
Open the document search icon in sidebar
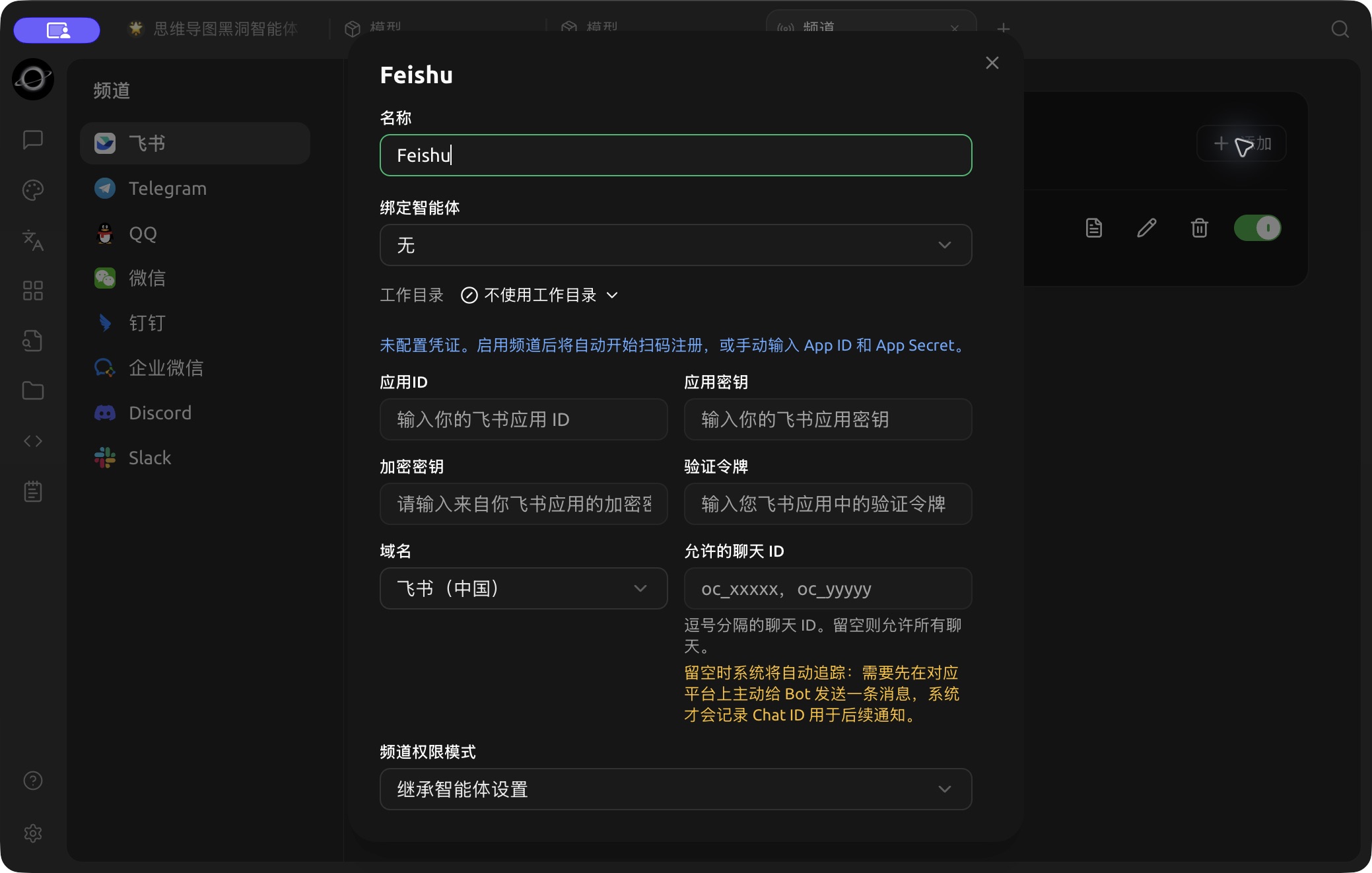click(33, 341)
